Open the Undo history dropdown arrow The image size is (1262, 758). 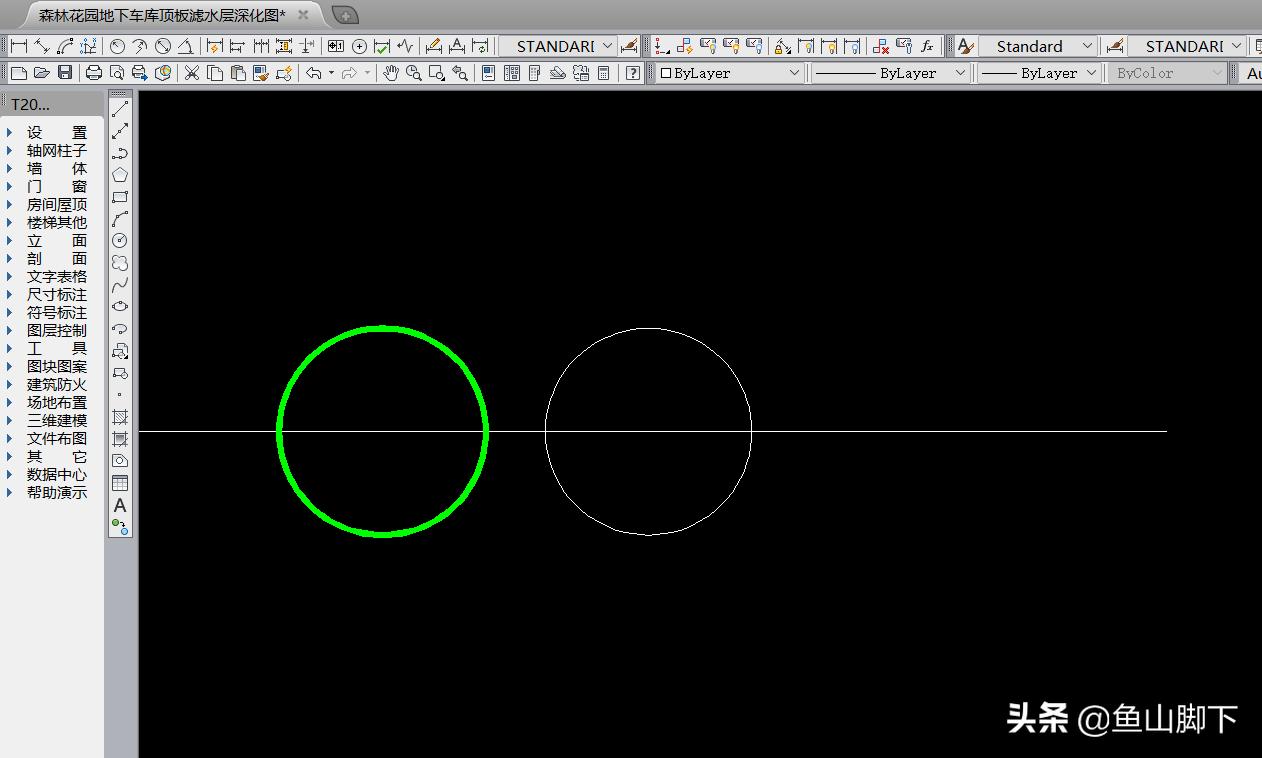point(331,73)
